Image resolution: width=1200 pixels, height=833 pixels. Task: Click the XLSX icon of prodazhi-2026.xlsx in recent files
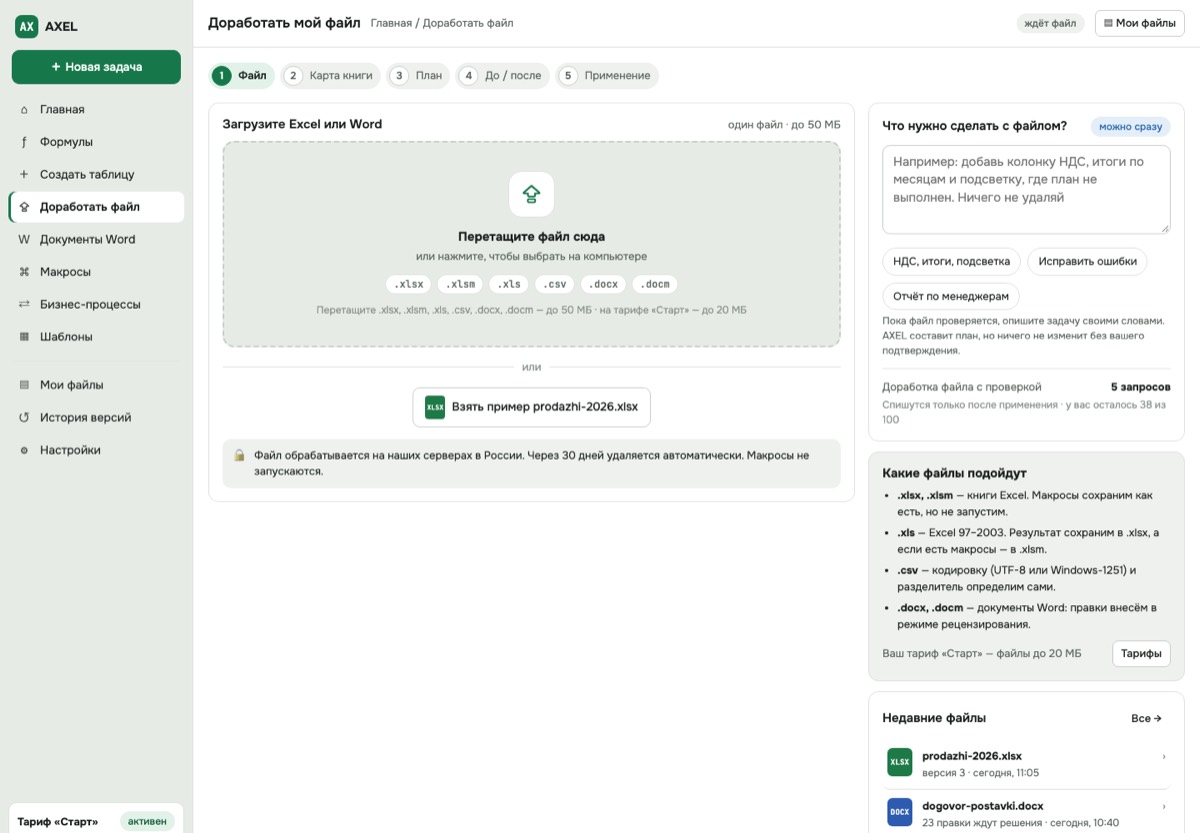point(900,762)
